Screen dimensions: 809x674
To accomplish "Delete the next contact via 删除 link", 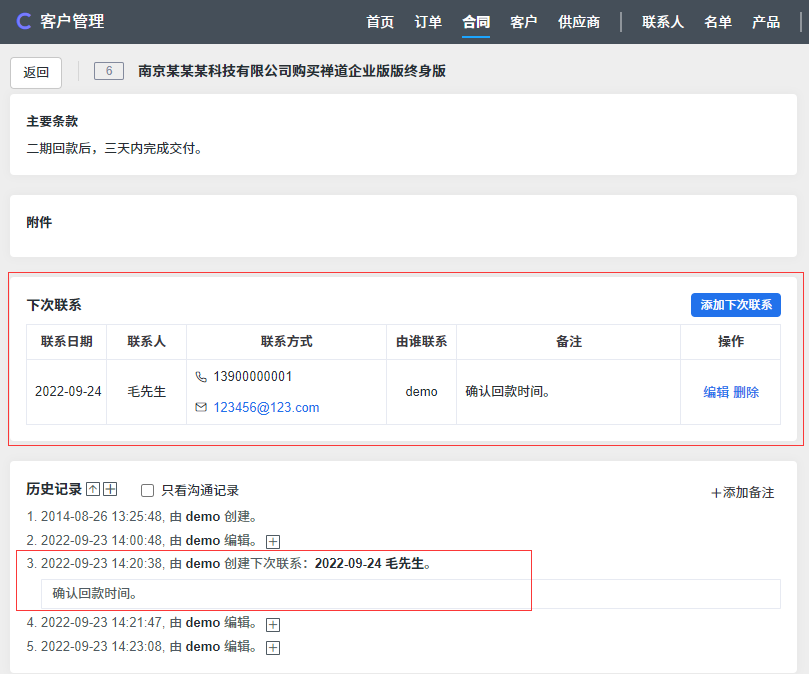I will tap(746, 392).
